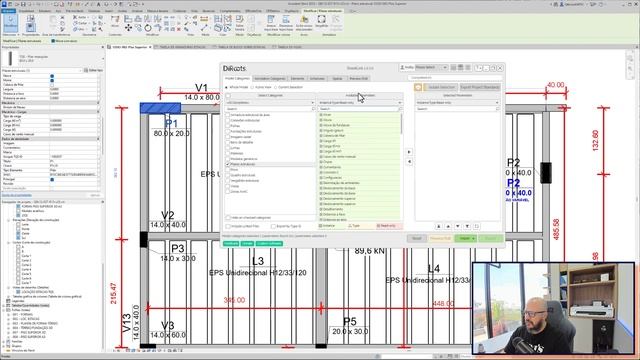This screenshot has width=640, height=360.
Task: Select the Current Selection radio button
Action: (x=276, y=87)
